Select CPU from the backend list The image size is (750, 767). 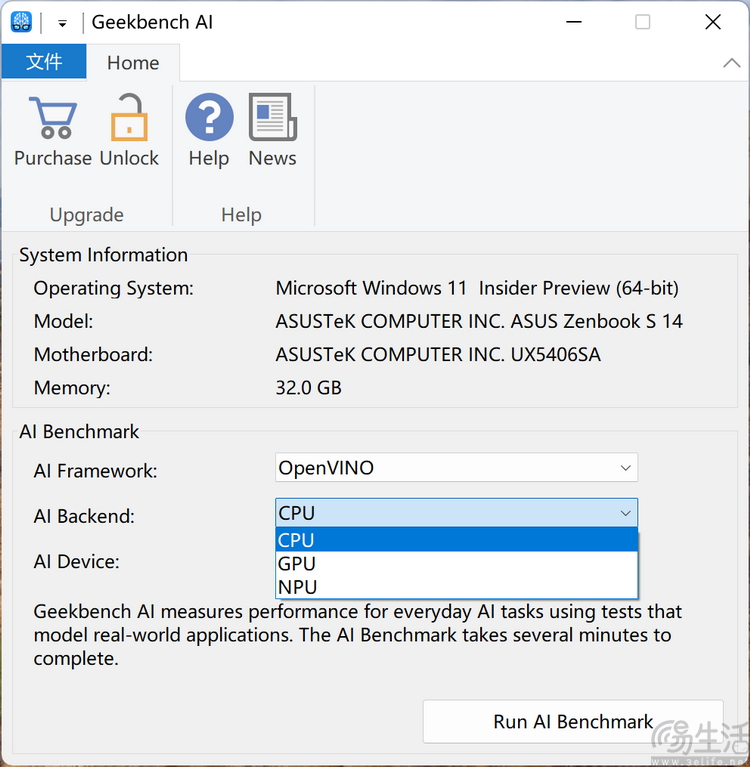click(456, 540)
